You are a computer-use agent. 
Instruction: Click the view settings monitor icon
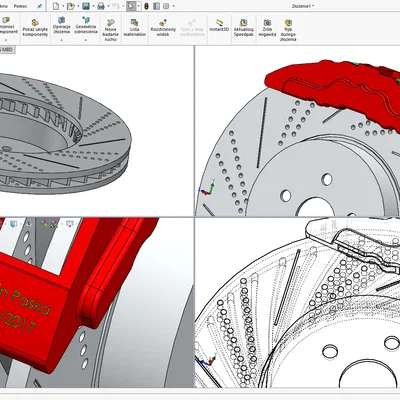coord(70,224)
